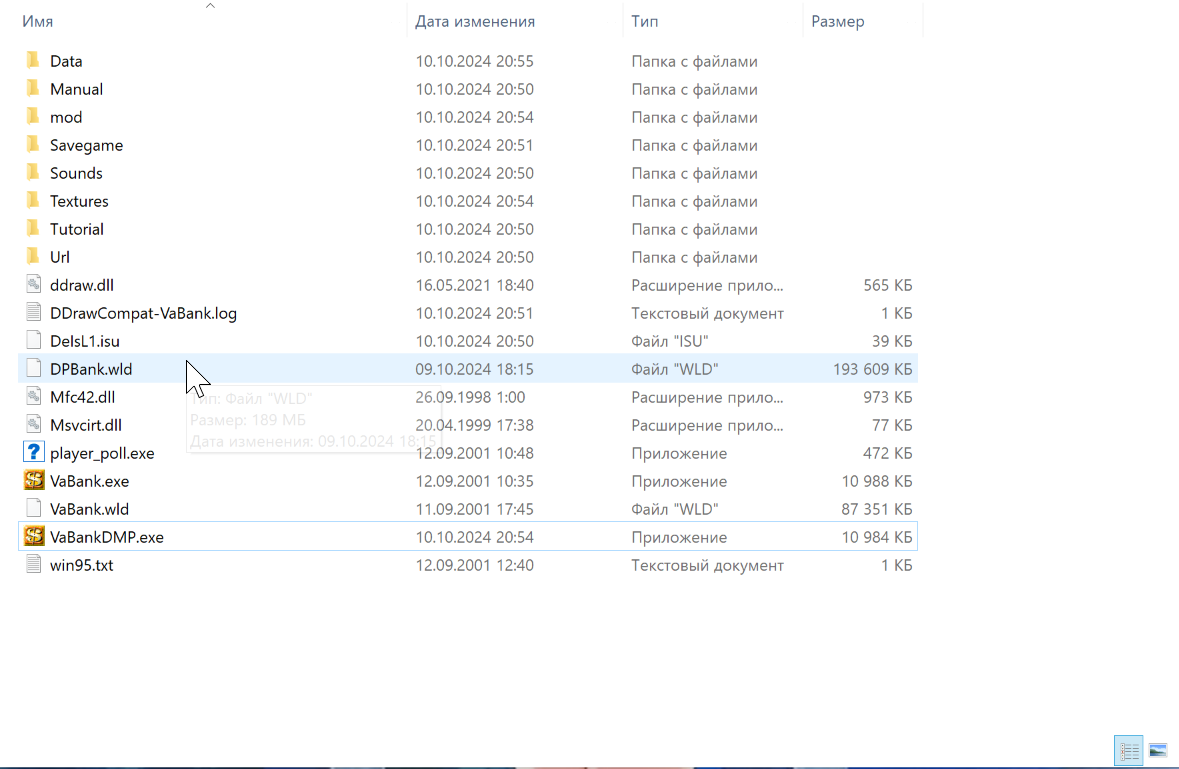Click the 565 КБ size value
The image size is (1179, 769).
point(888,285)
